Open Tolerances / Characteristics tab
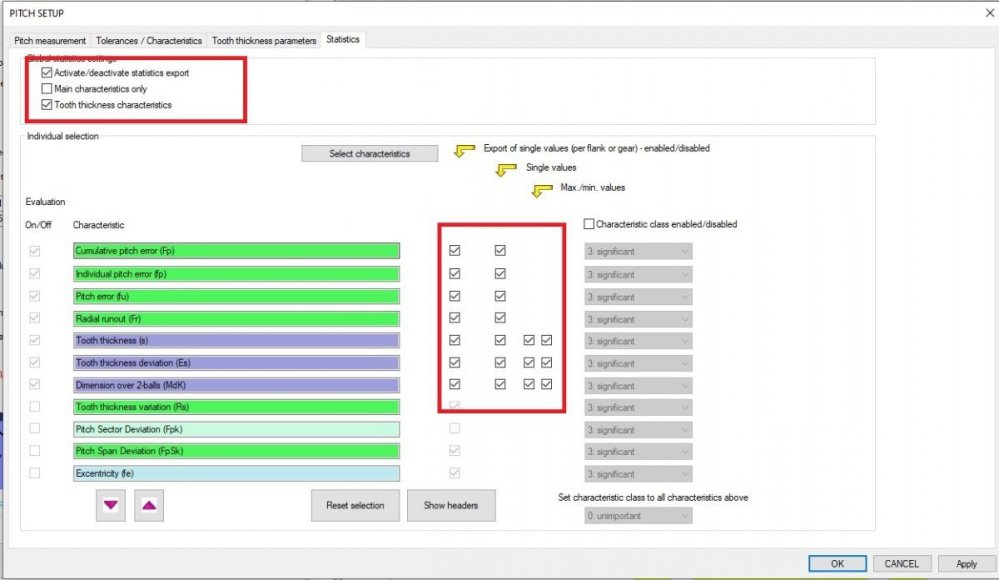 tap(149, 41)
